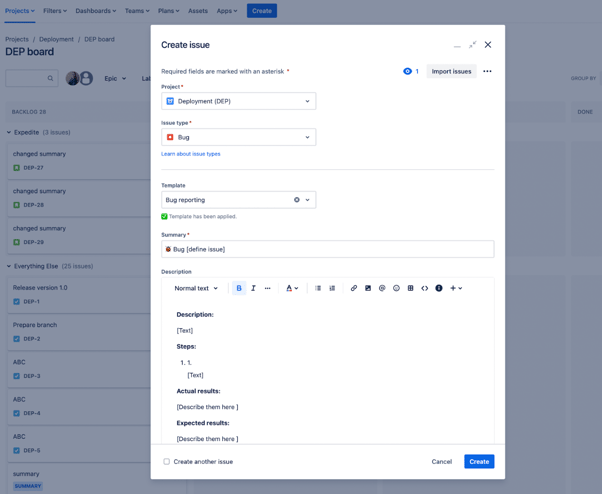This screenshot has height=494, width=602.
Task: Insert a link in description
Action: pos(353,288)
